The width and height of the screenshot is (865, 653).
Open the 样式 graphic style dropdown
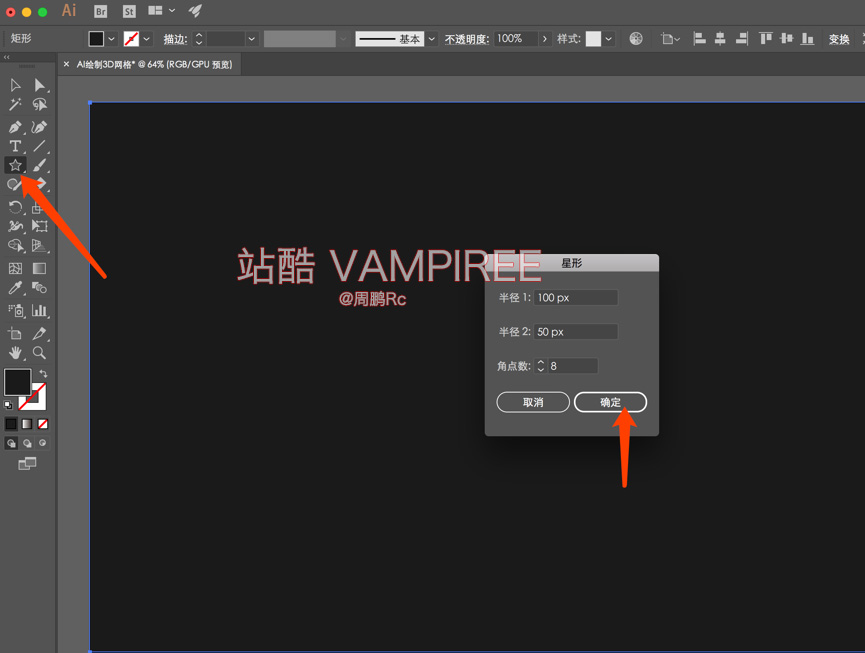pyautogui.click(x=608, y=39)
